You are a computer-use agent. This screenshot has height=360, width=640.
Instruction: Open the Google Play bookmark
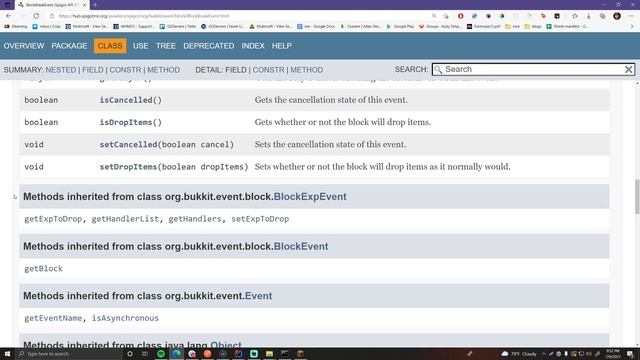pos(400,26)
